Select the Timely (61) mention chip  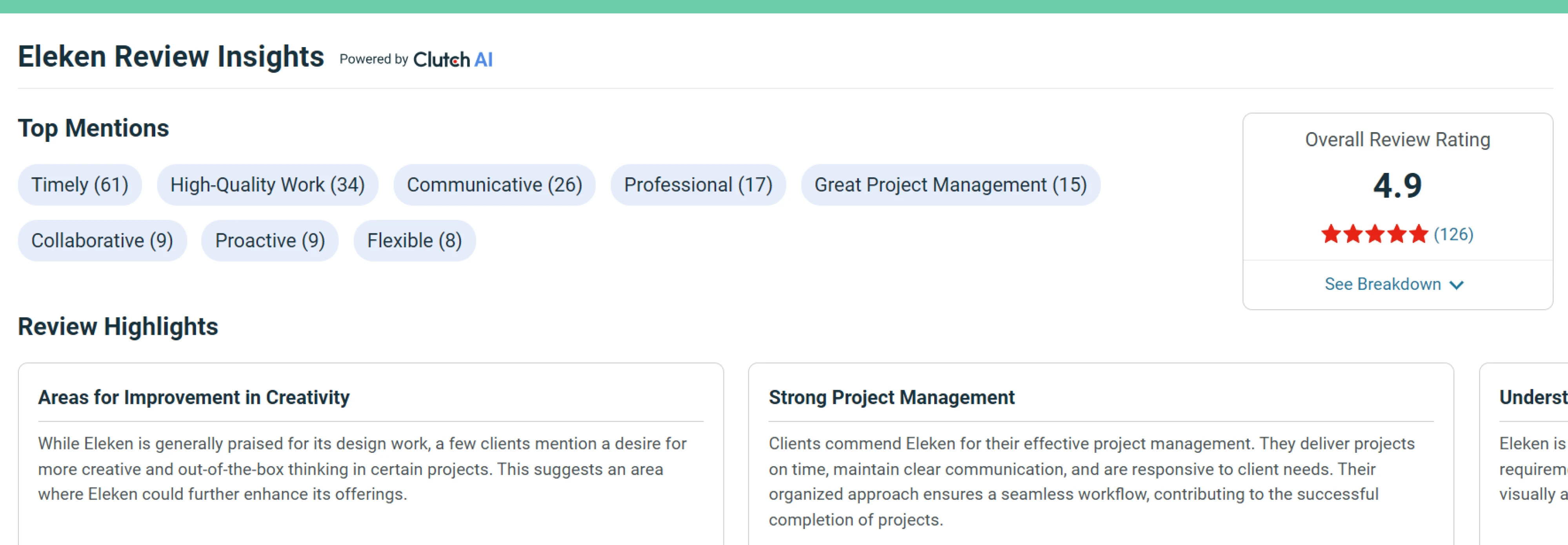(x=80, y=185)
